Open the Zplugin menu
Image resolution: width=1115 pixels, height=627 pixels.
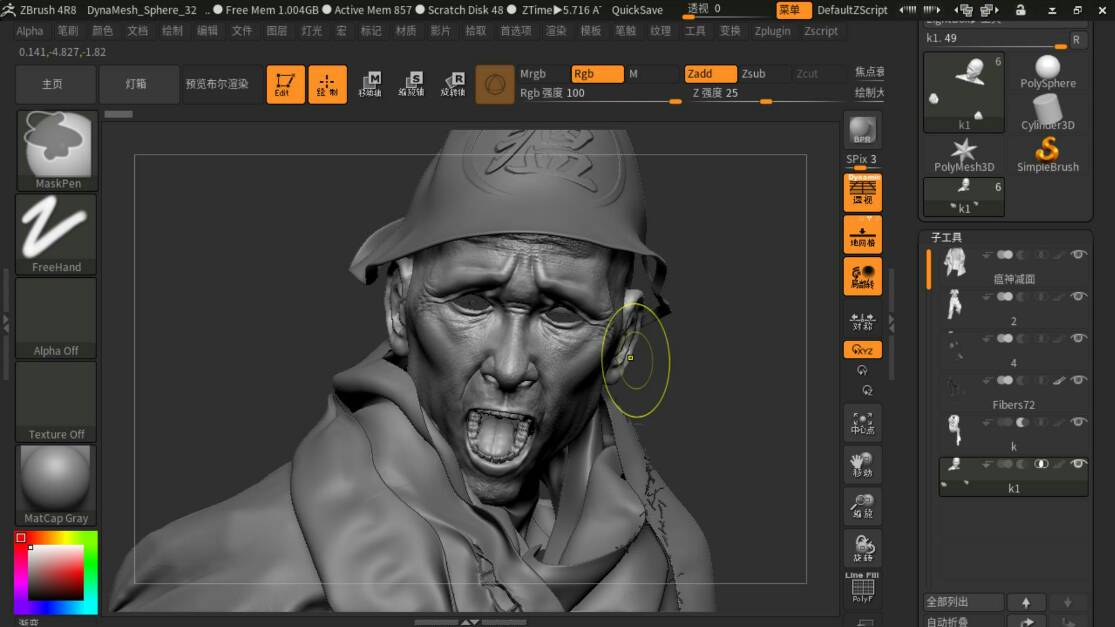pos(772,31)
